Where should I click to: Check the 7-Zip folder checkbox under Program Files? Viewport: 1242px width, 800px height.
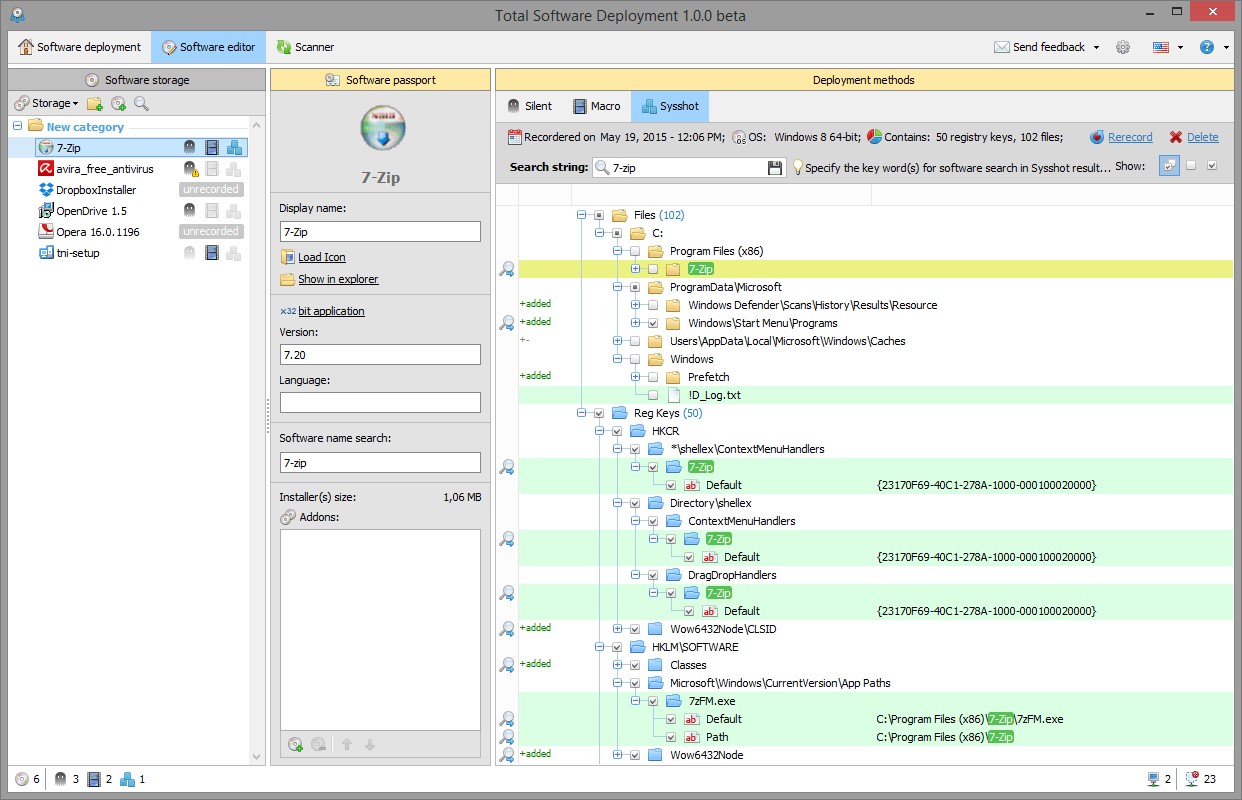(x=653, y=269)
